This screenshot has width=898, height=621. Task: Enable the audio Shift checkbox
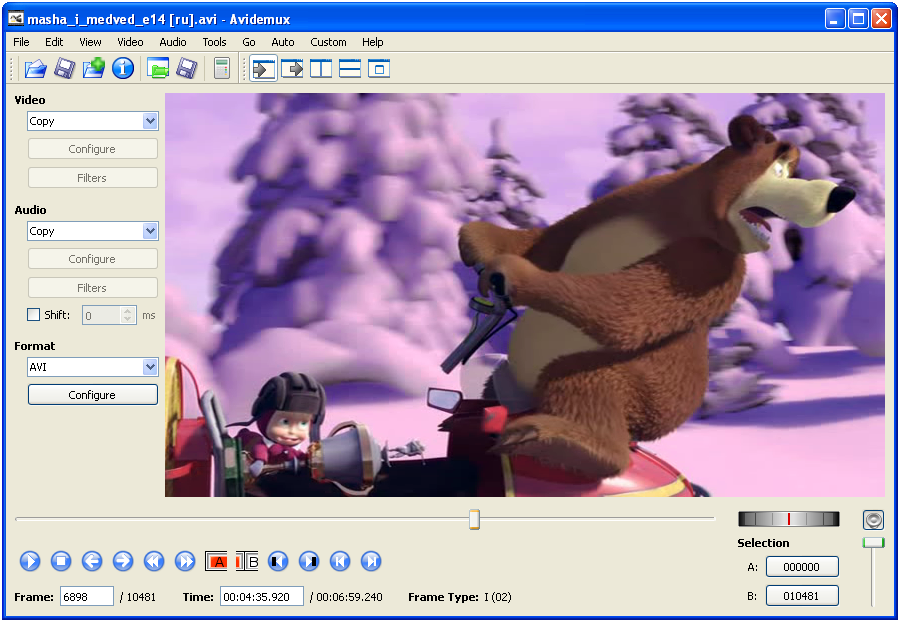click(34, 315)
